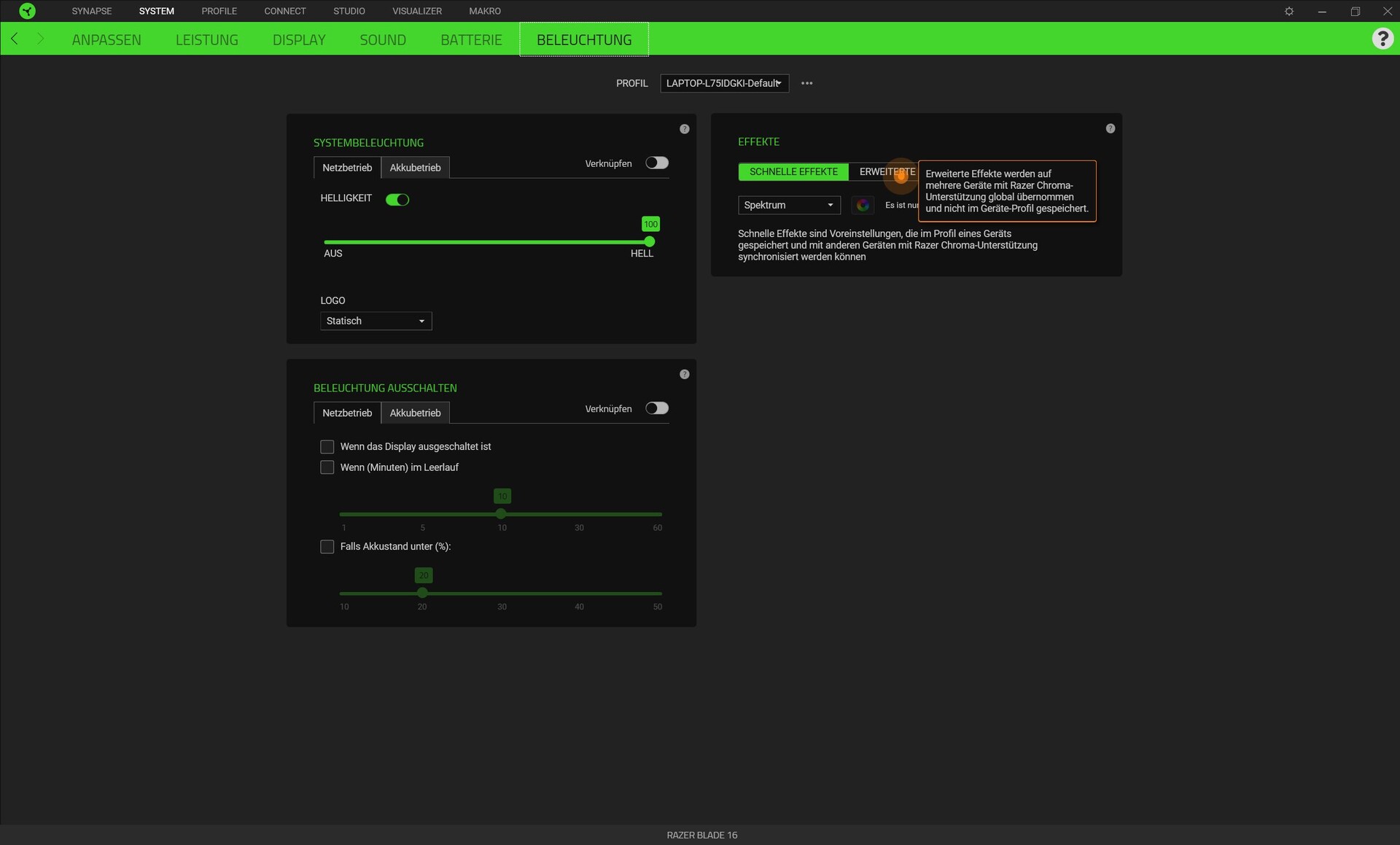Check 'Wenn das Display ausgeschaltet ist'

327,447
